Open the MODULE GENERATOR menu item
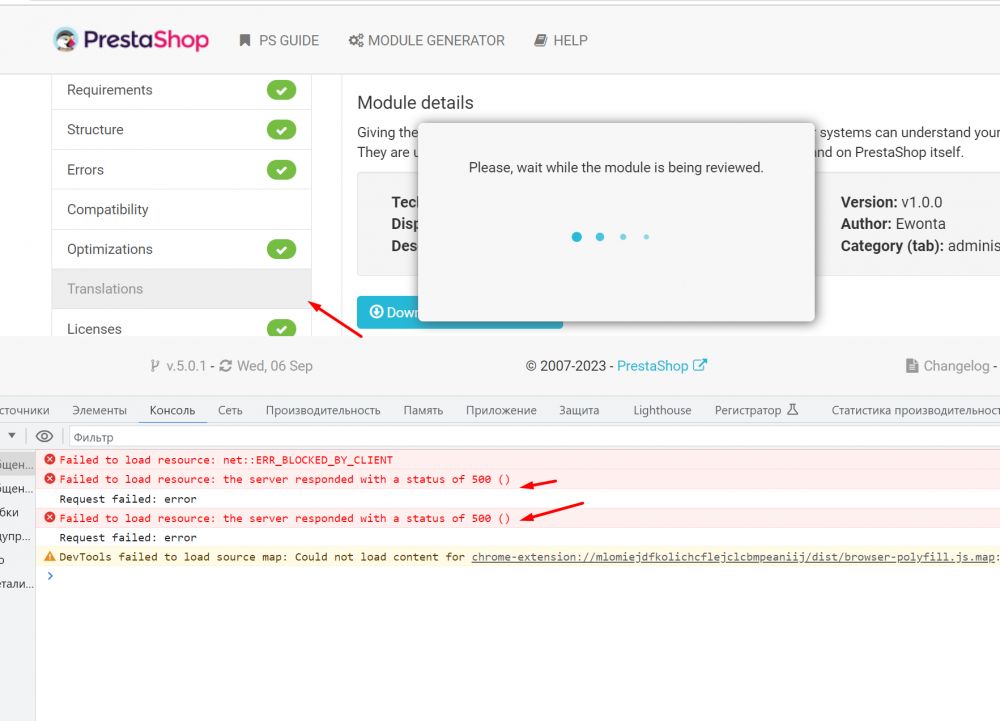The image size is (1000, 721). (x=427, y=41)
